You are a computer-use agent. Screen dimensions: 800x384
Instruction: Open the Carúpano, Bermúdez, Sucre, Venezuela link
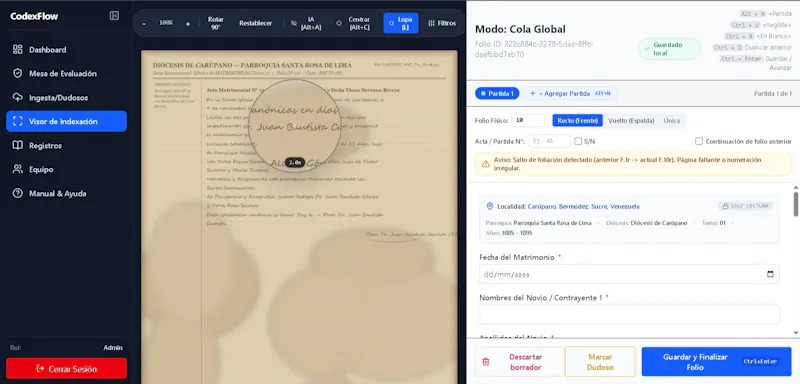(x=583, y=207)
